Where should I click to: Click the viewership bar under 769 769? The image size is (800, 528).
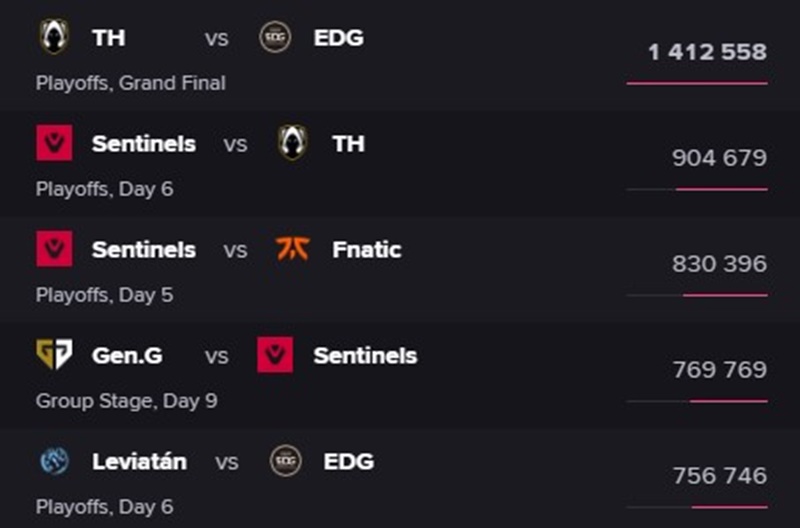[697, 401]
